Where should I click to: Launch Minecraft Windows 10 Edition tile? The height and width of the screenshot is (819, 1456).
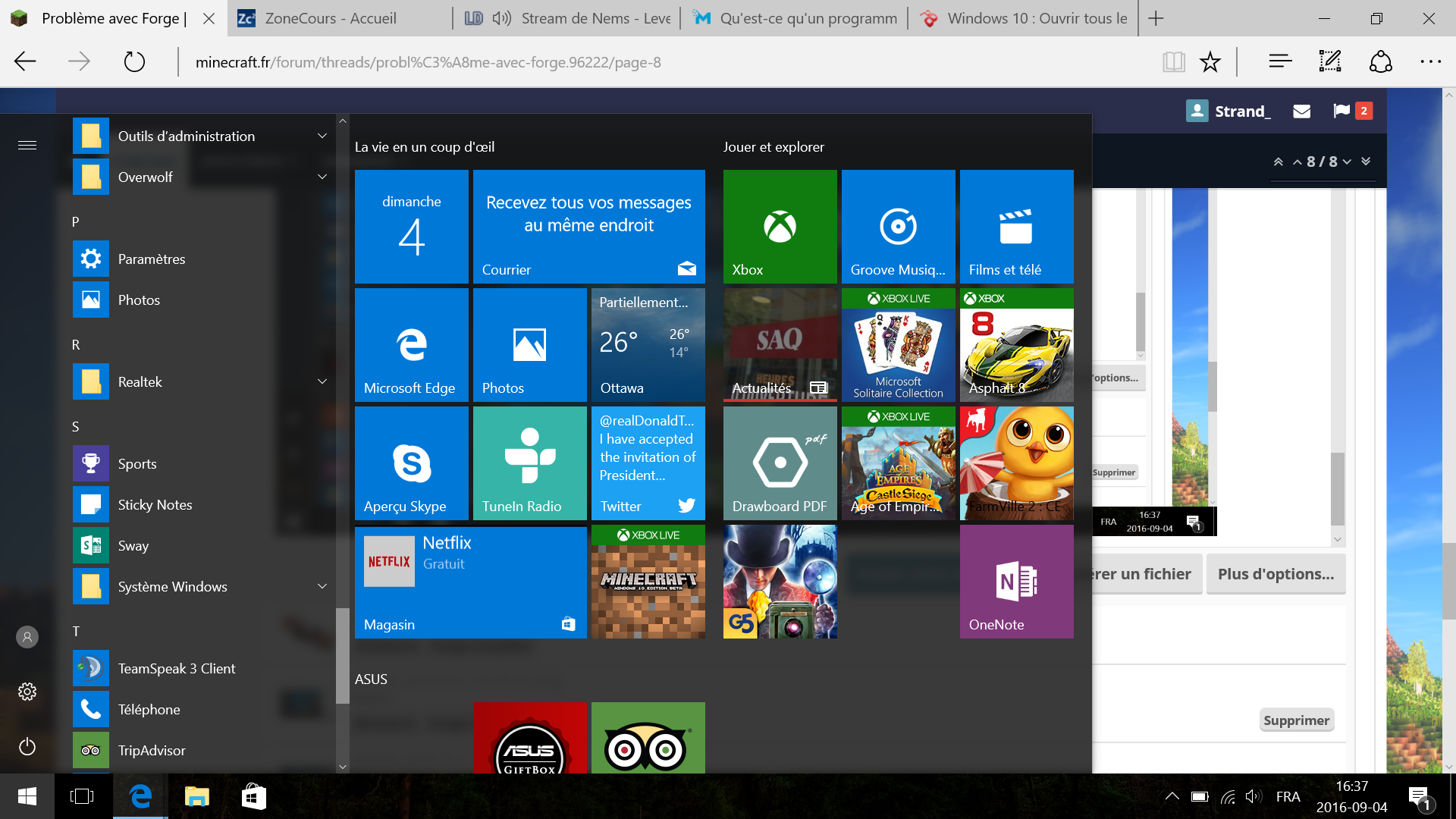coord(648,581)
